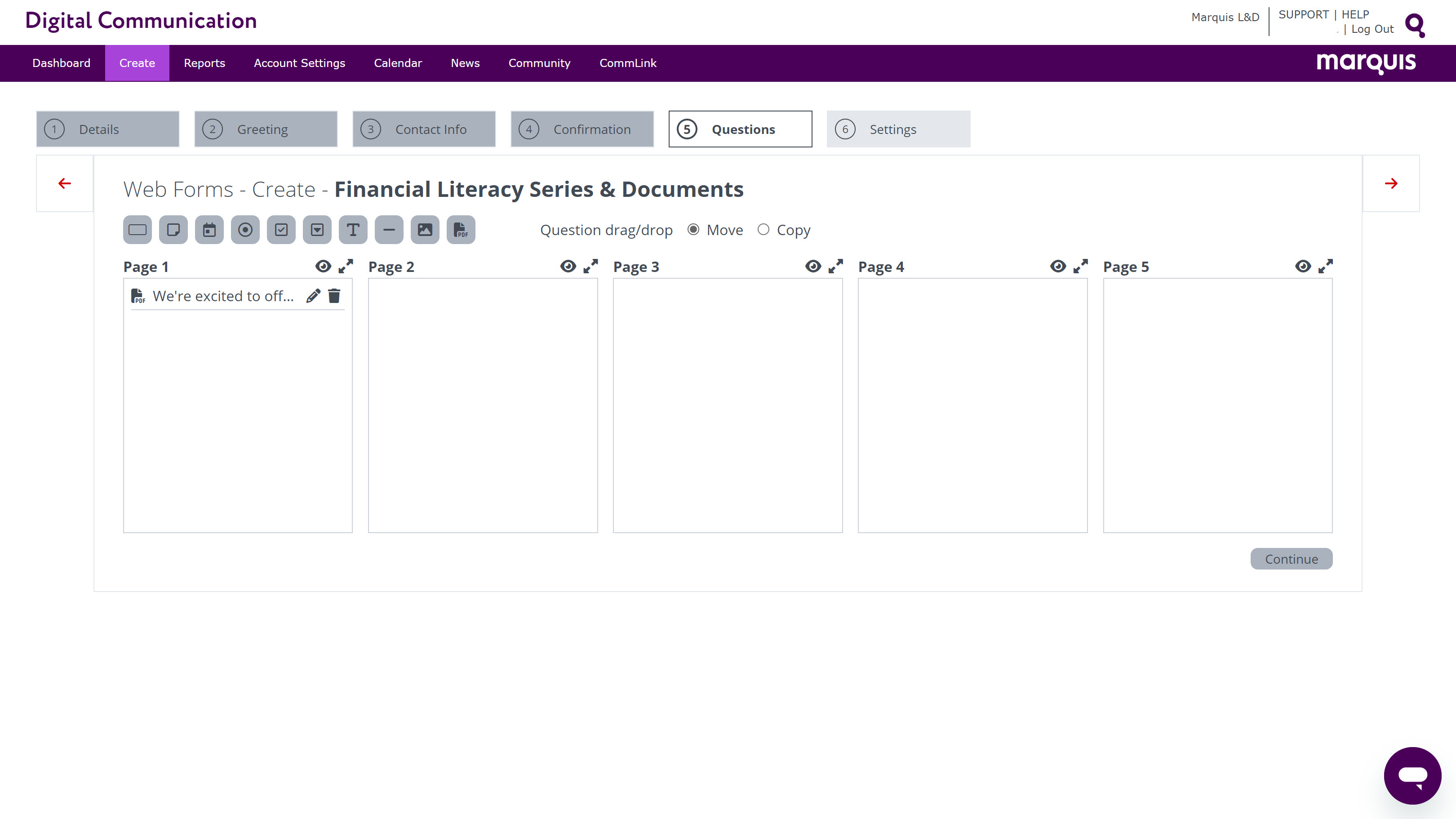This screenshot has width=1456, height=819.
Task: Click Log Out
Action: (1372, 29)
